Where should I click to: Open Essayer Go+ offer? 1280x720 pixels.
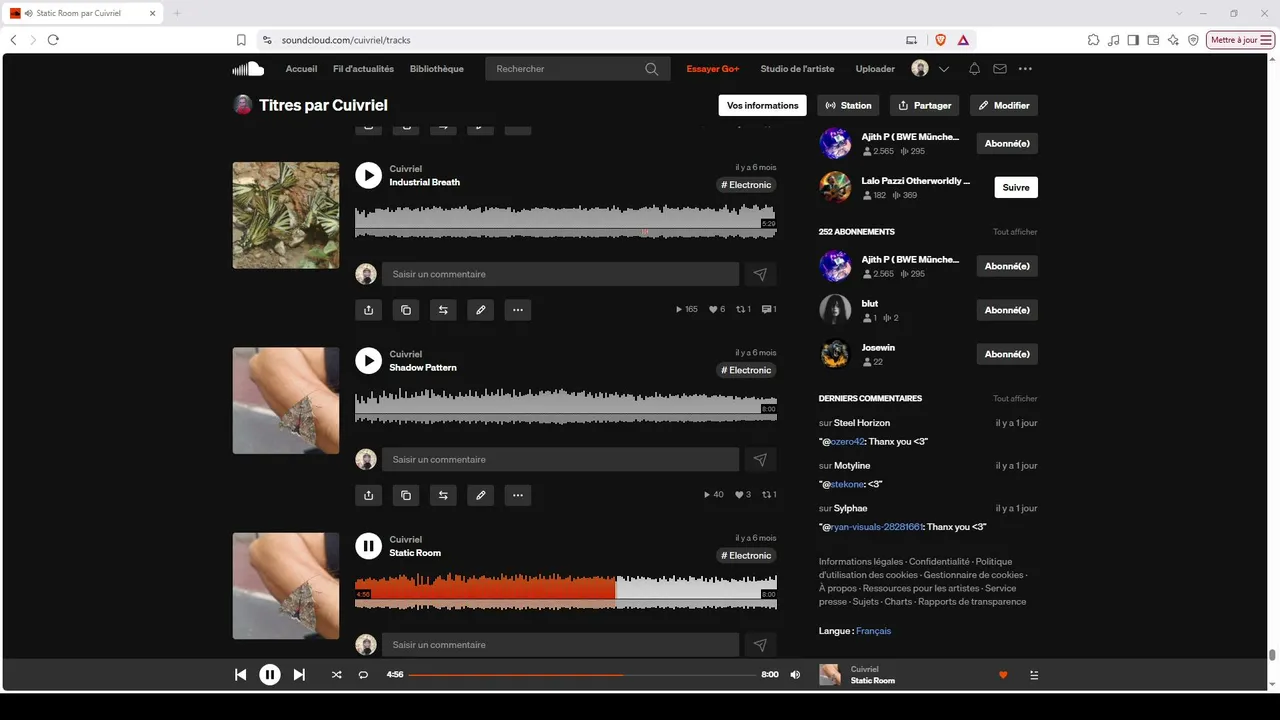tap(713, 69)
